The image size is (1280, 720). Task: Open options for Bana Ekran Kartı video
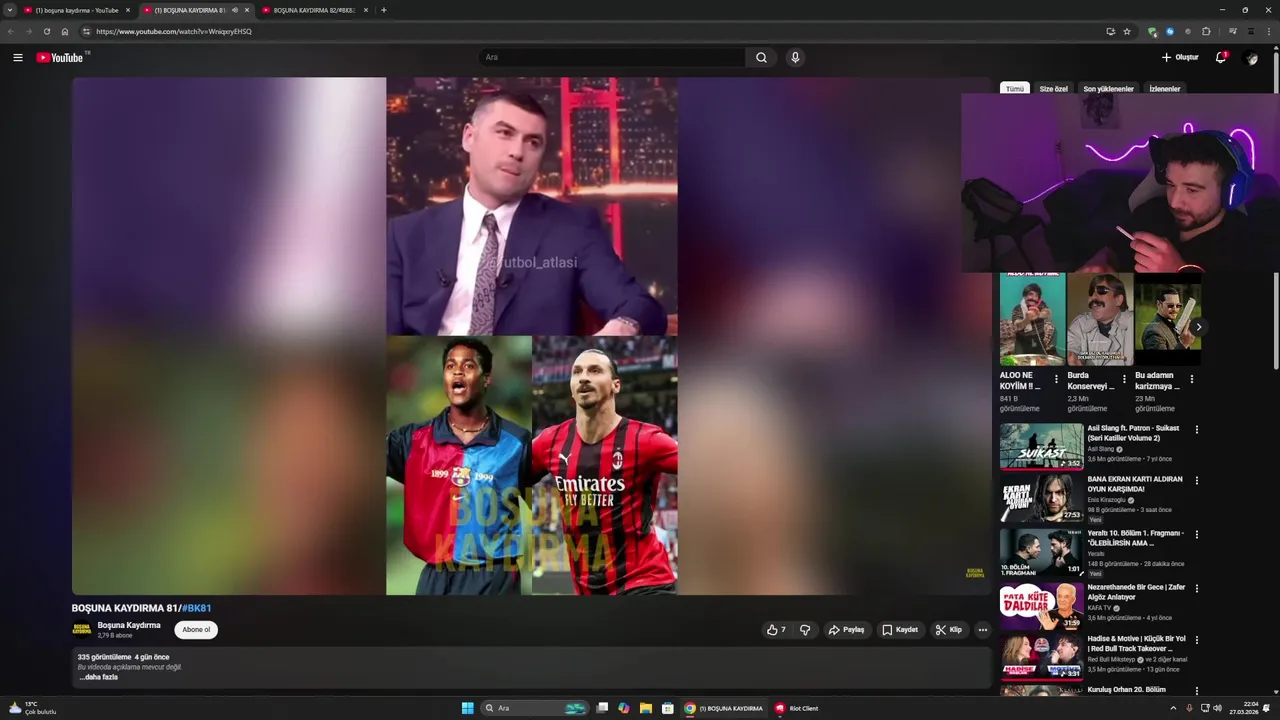tap(1196, 481)
